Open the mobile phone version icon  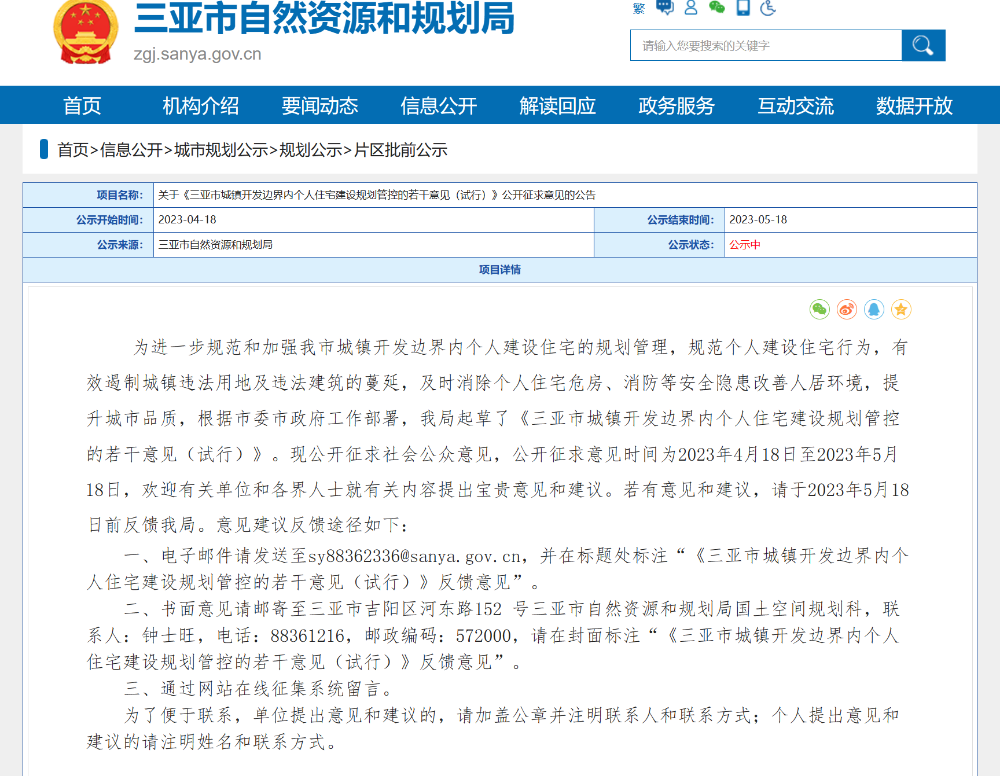[743, 7]
